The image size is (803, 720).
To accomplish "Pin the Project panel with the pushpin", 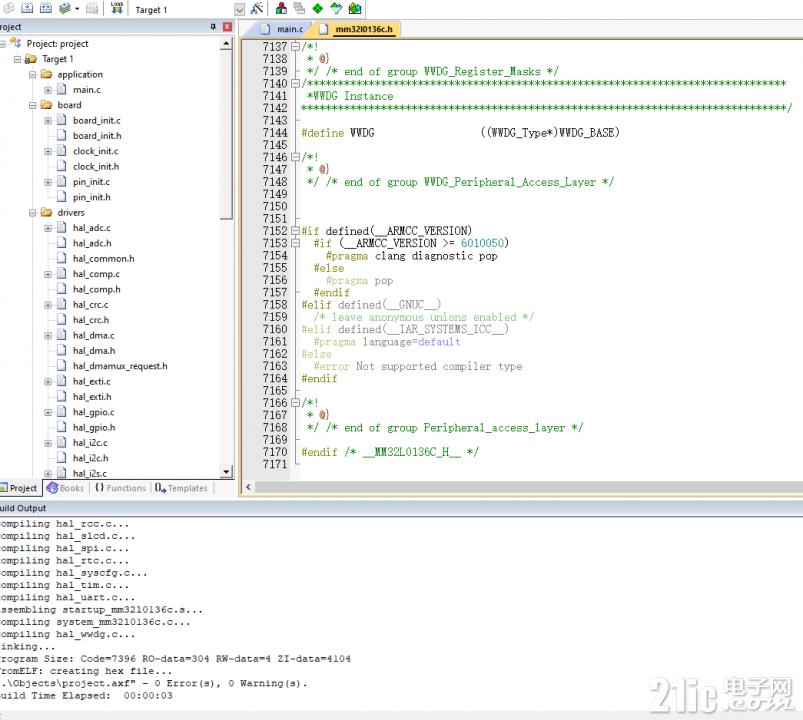I will pos(213,27).
